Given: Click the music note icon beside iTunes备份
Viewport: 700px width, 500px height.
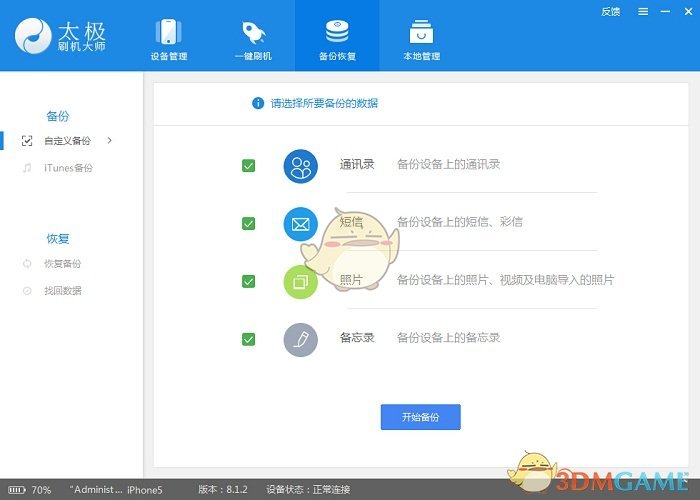Looking at the screenshot, I should point(27,168).
